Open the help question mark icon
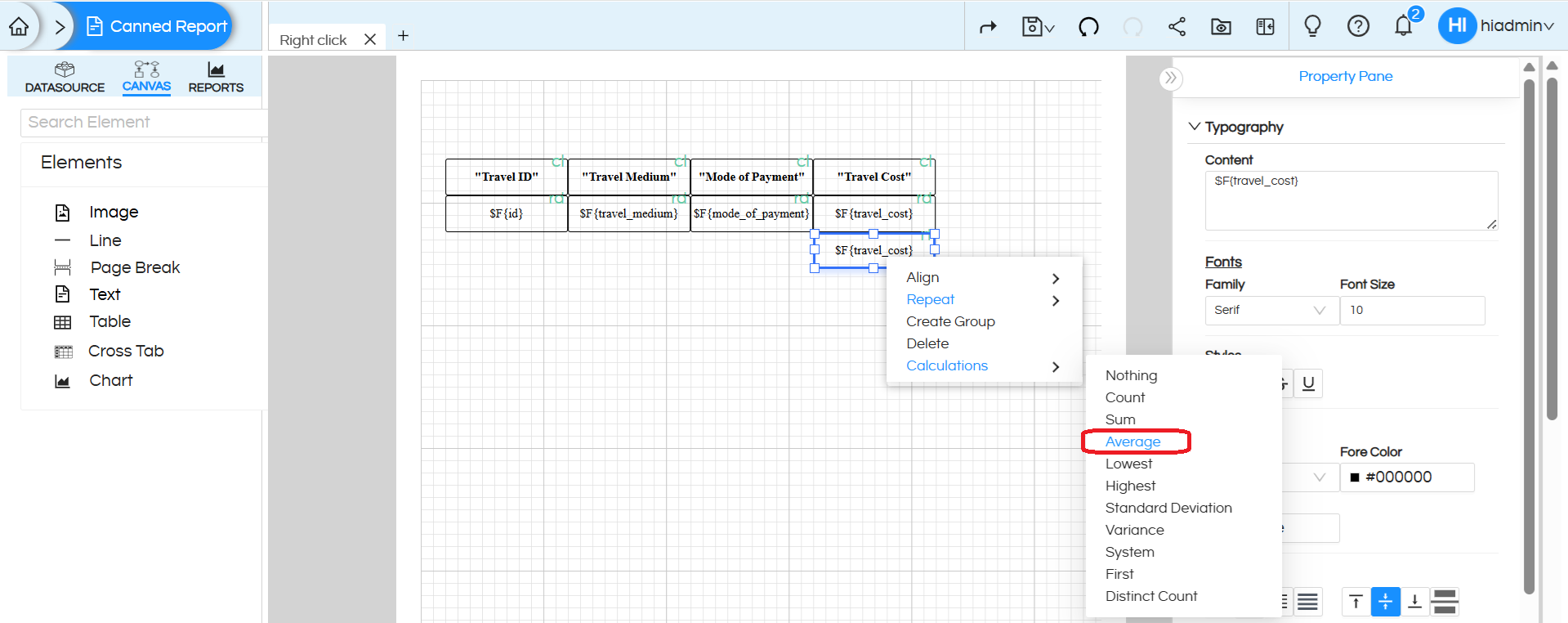This screenshot has width=1568, height=623. 1358,26
